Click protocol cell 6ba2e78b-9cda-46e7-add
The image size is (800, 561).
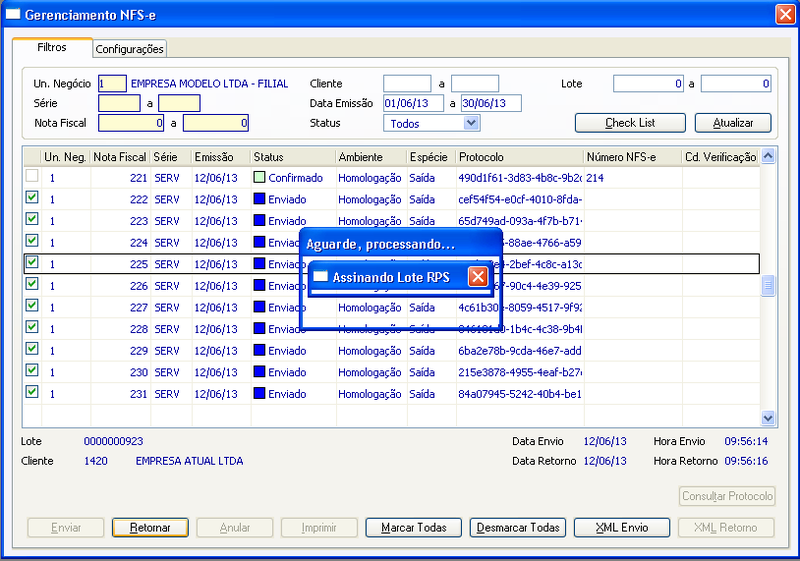tap(520, 351)
